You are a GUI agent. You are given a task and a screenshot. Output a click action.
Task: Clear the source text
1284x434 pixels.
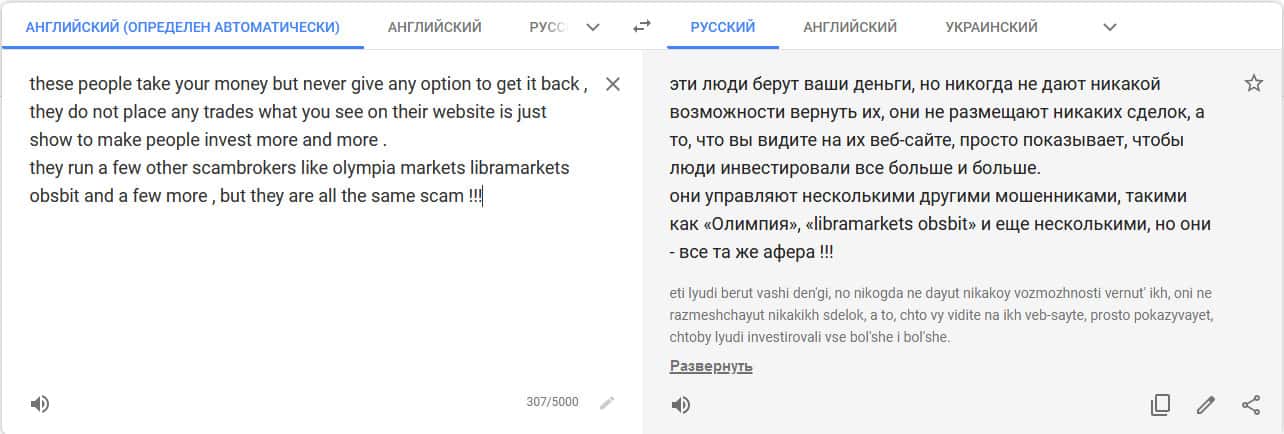coord(613,84)
